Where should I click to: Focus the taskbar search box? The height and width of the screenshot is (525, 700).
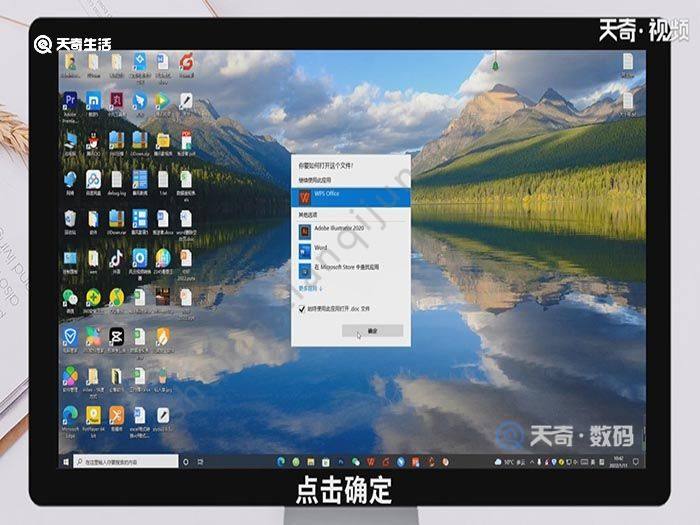point(126,462)
